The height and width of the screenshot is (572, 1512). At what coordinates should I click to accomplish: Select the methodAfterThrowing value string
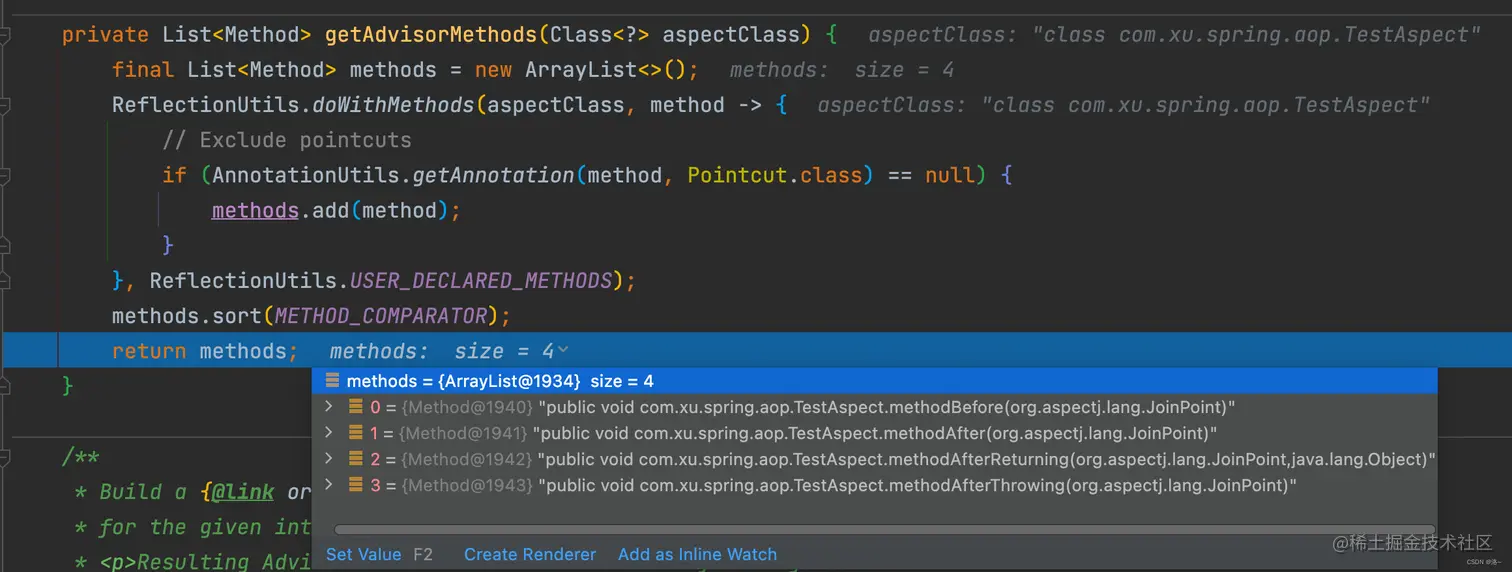point(917,485)
